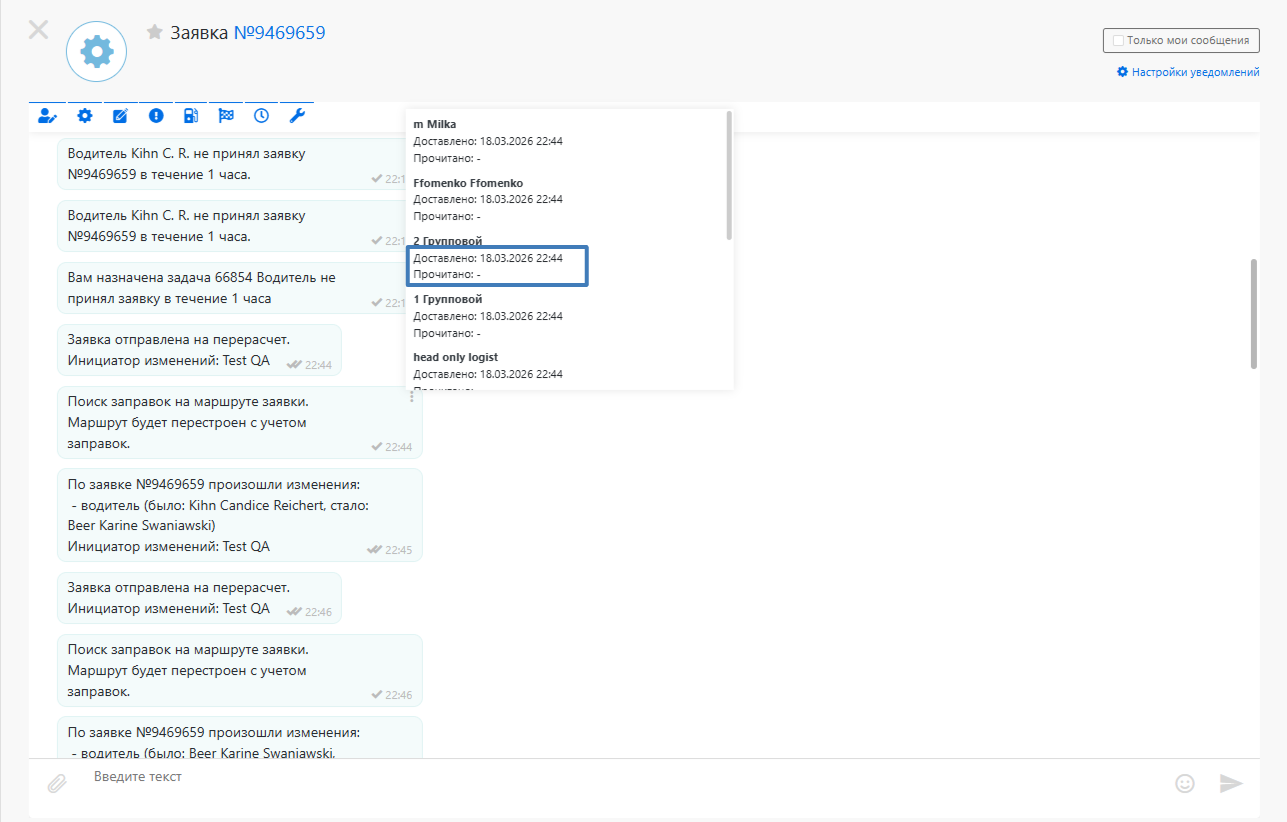Screen dimensions: 1287x822
Task: Select the 22:46 'Заявка отправлена на перерасчет' message
Action: 199,598
